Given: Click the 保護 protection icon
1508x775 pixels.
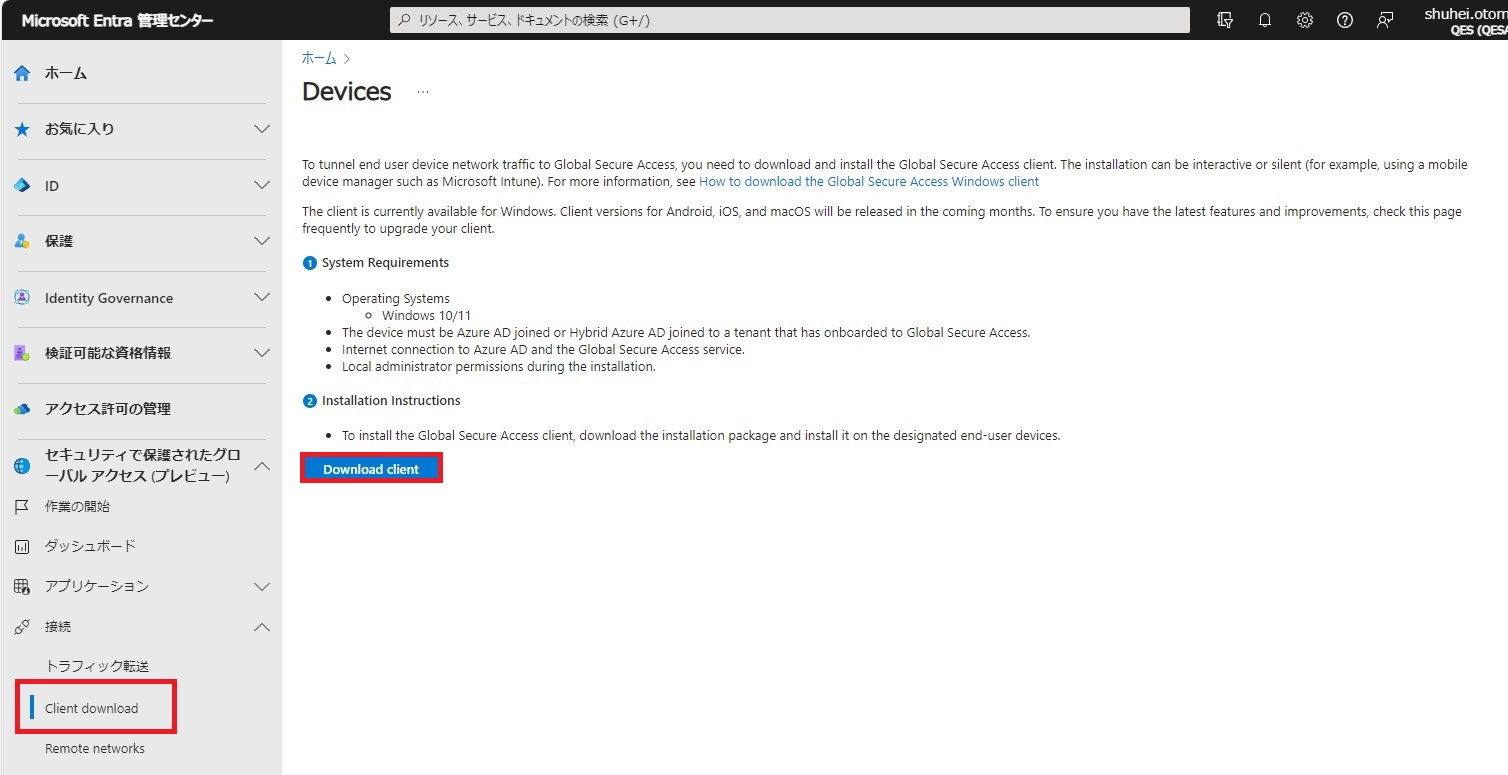Looking at the screenshot, I should (x=22, y=241).
